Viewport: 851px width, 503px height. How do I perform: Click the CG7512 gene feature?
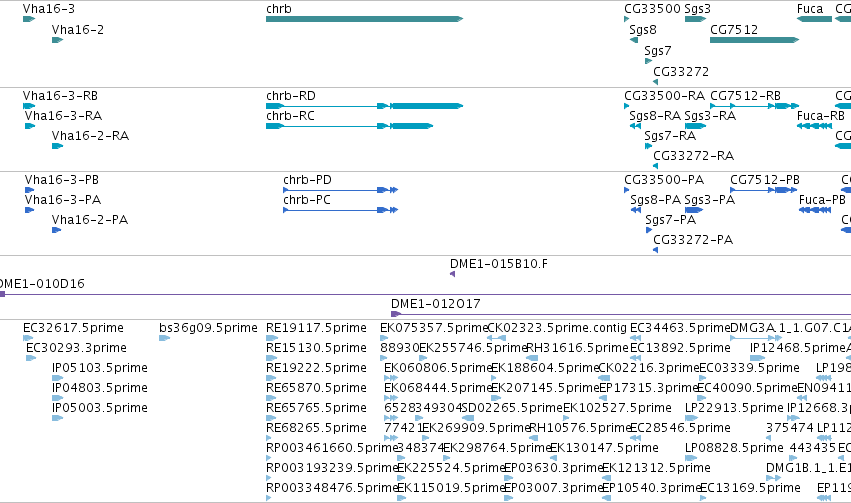tap(754, 40)
